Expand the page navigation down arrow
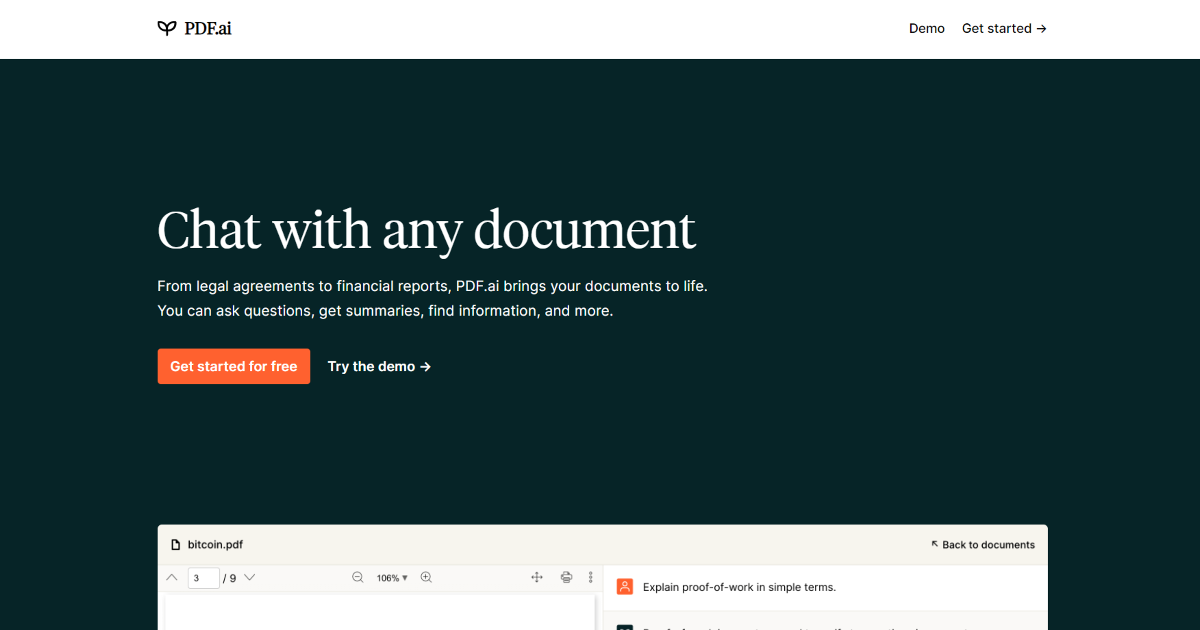Viewport: 1200px width, 630px height. click(248, 577)
